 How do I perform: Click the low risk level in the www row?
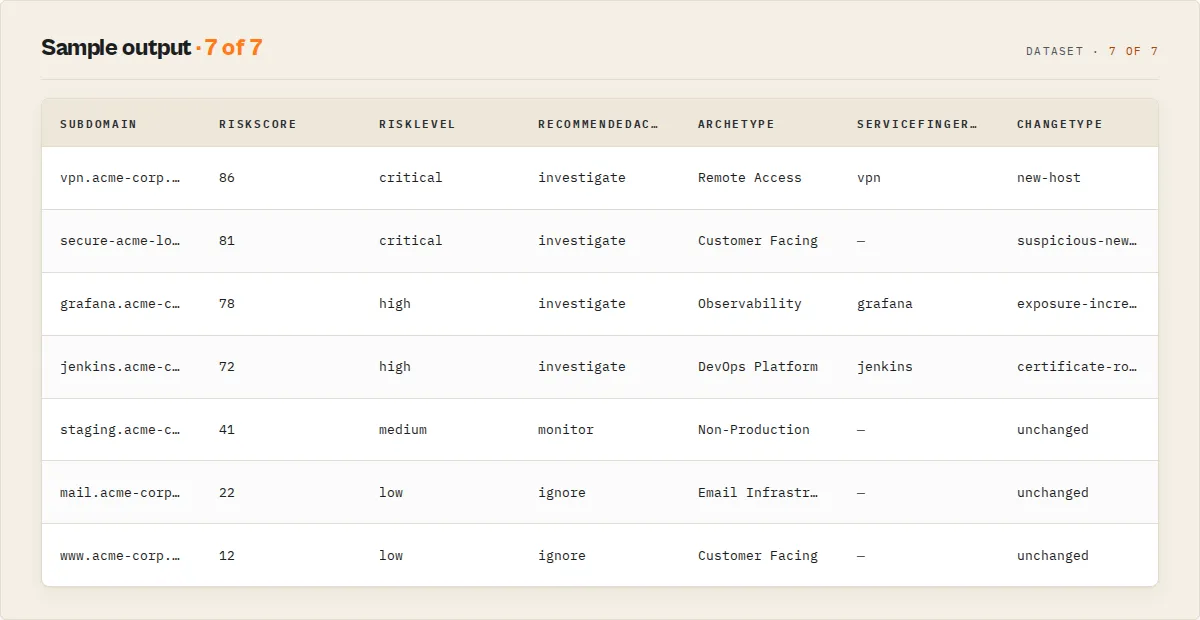pos(391,556)
